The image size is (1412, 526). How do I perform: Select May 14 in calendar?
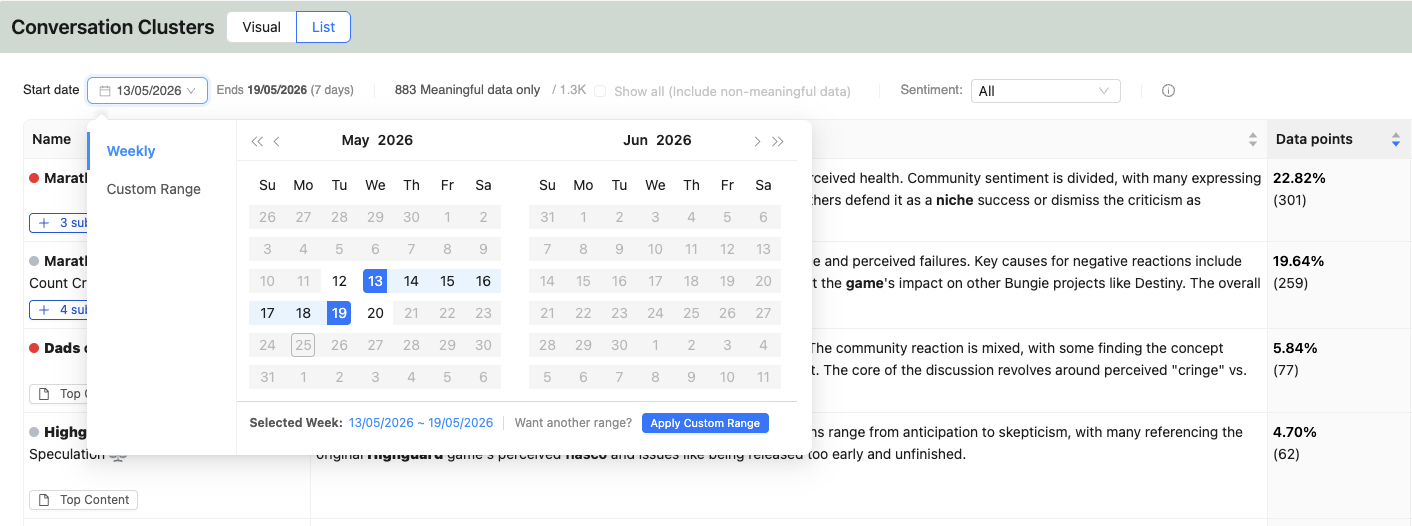pyautogui.click(x=411, y=281)
